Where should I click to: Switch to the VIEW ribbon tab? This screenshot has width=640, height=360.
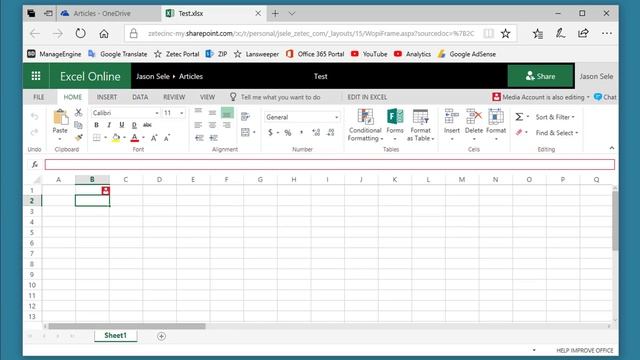pyautogui.click(x=207, y=97)
